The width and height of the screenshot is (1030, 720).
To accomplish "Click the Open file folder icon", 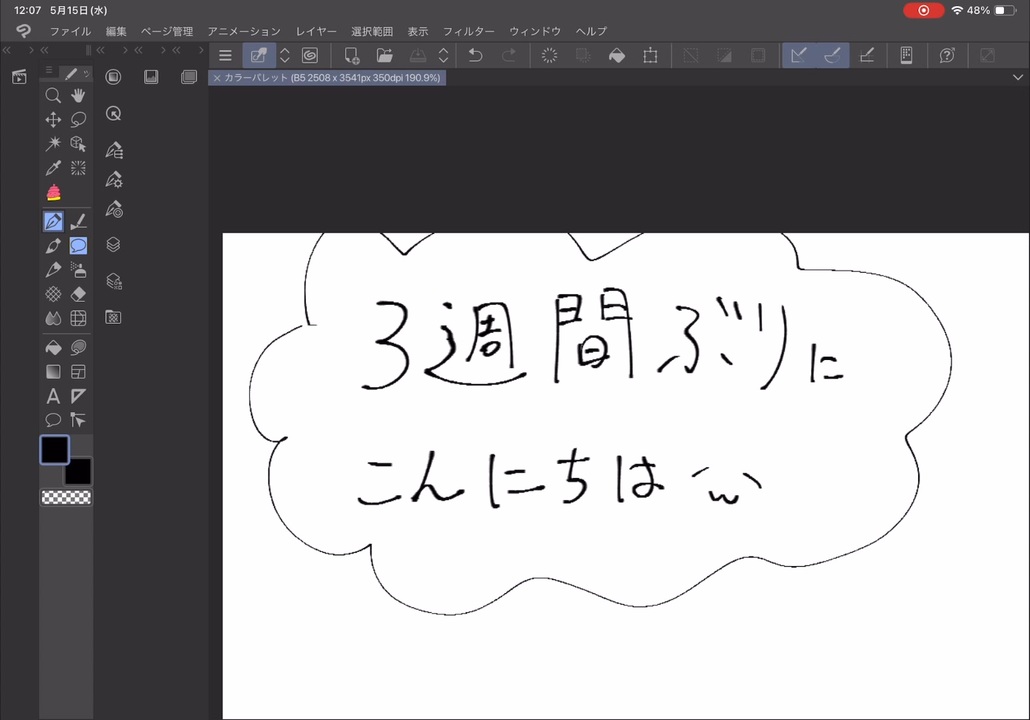I will click(385, 56).
